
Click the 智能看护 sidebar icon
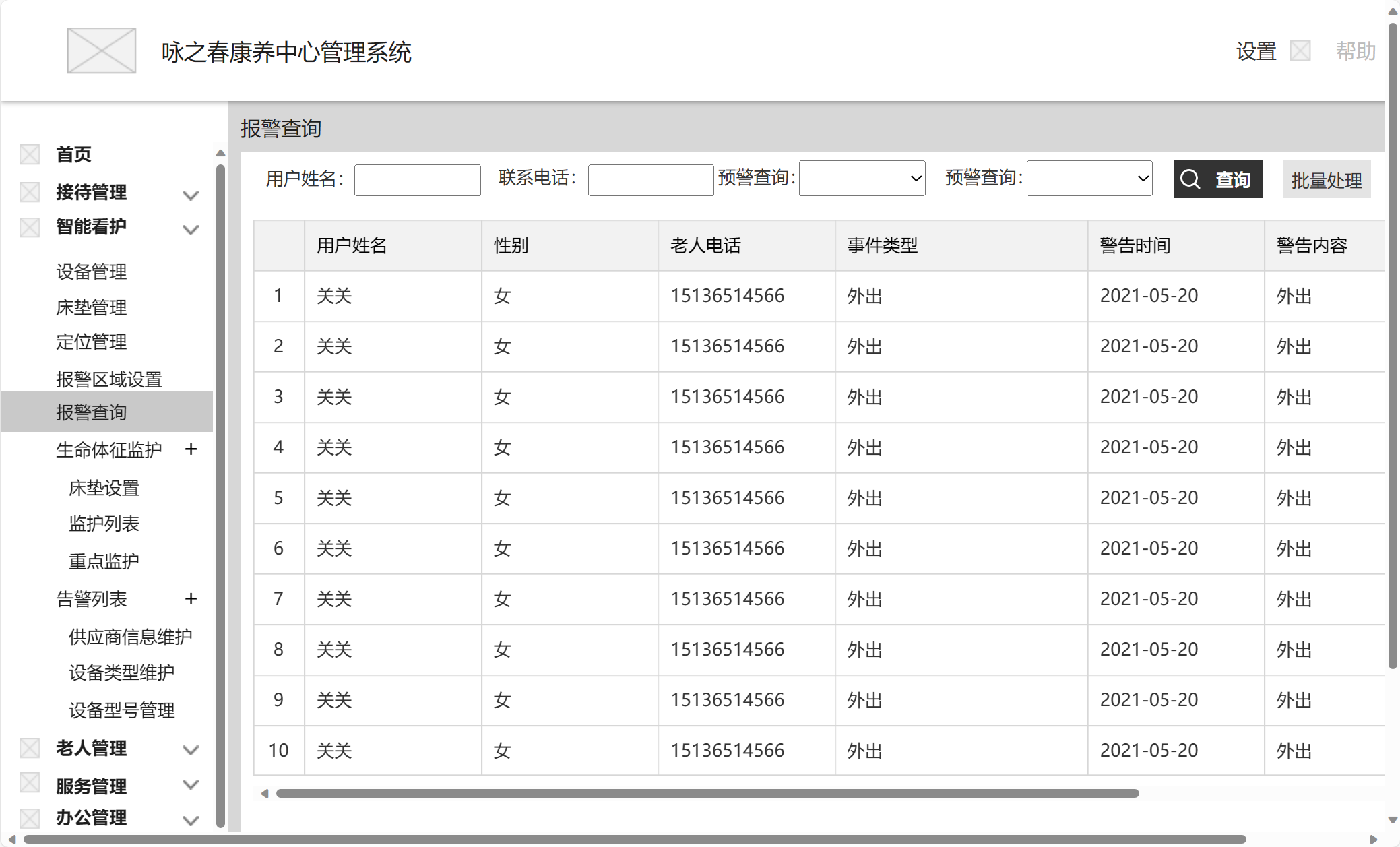pos(30,227)
